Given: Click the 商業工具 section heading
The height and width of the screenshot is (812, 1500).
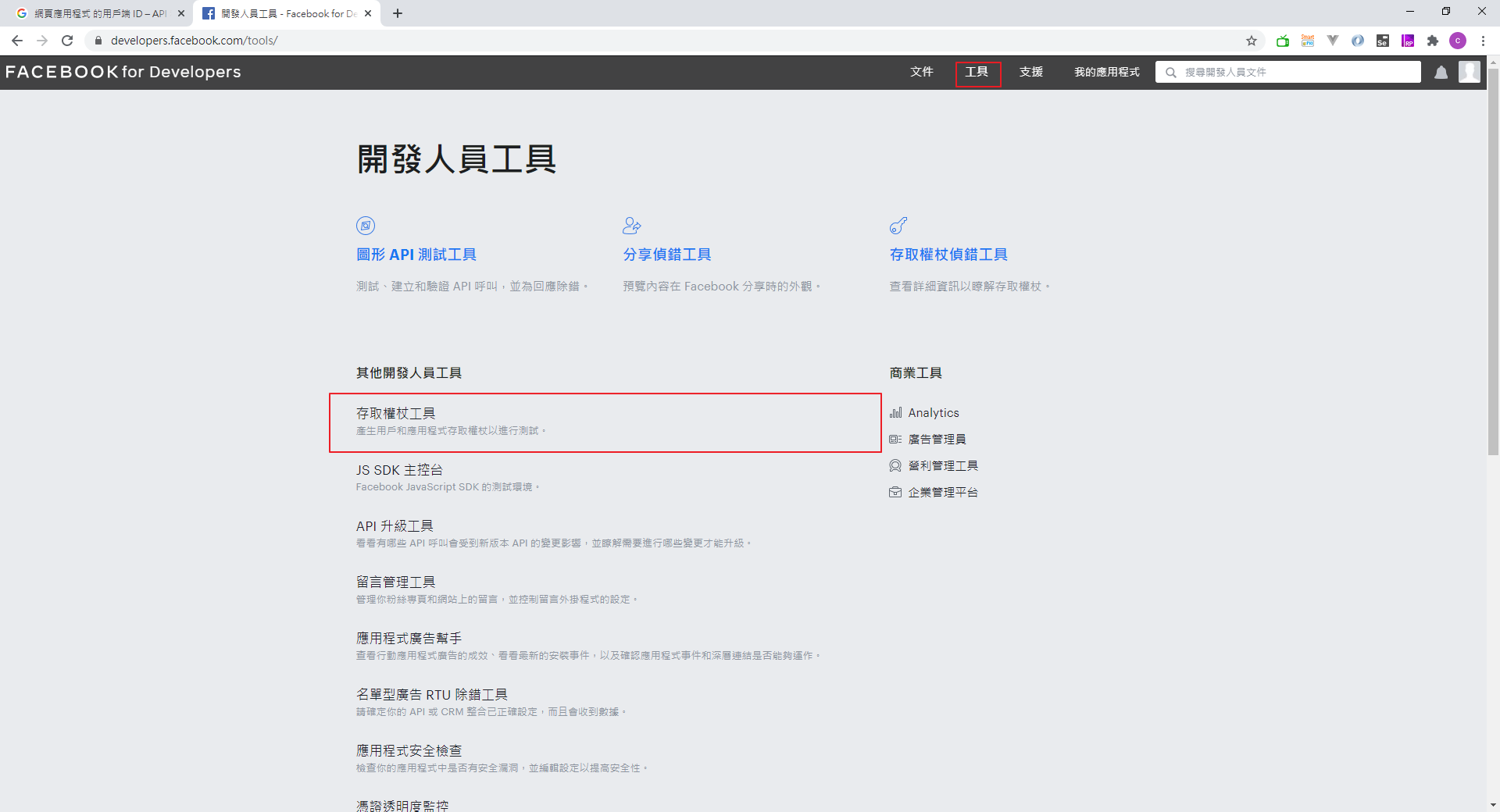Looking at the screenshot, I should pyautogui.click(x=916, y=373).
